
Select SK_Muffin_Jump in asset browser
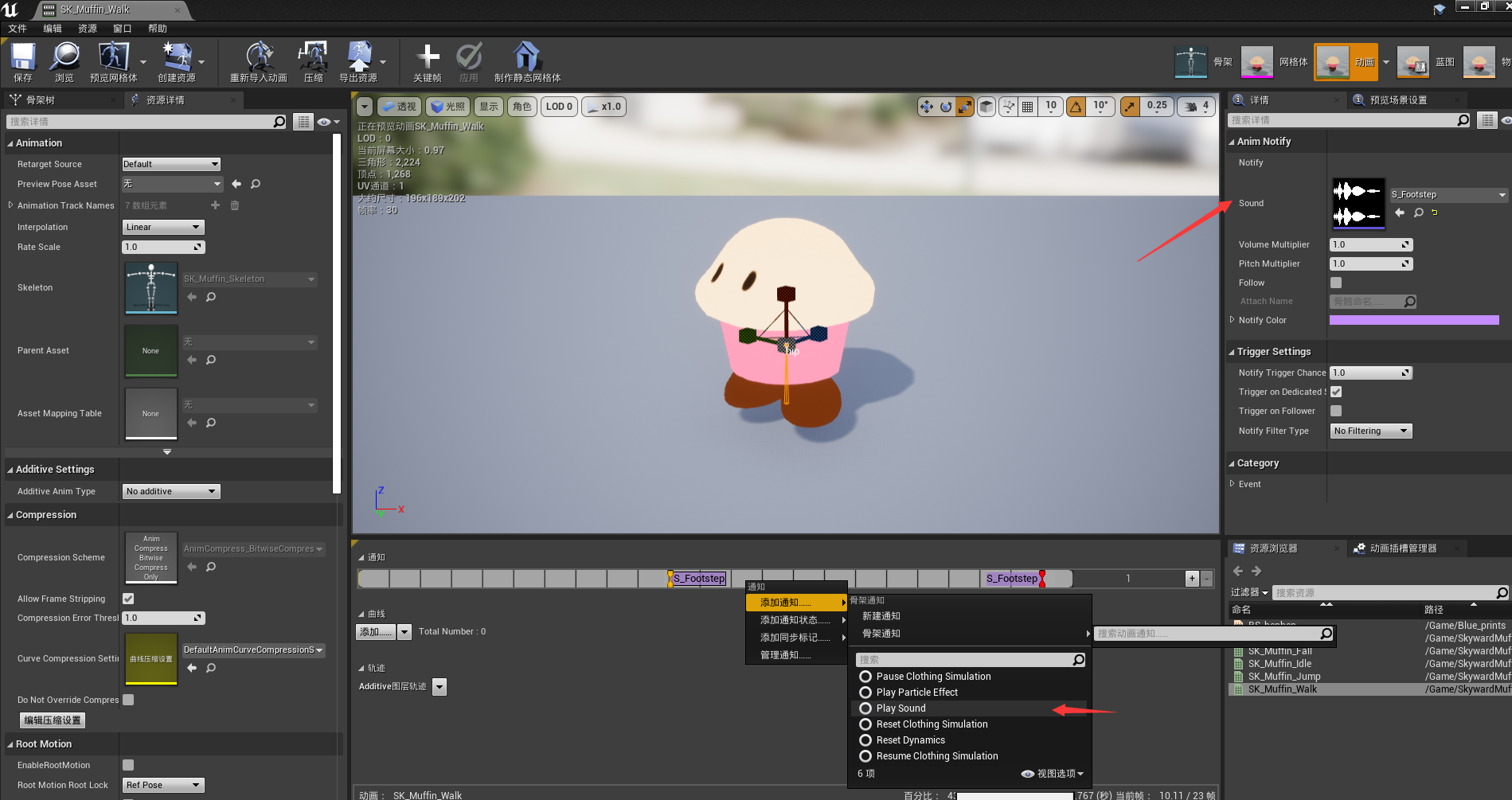coord(1283,677)
